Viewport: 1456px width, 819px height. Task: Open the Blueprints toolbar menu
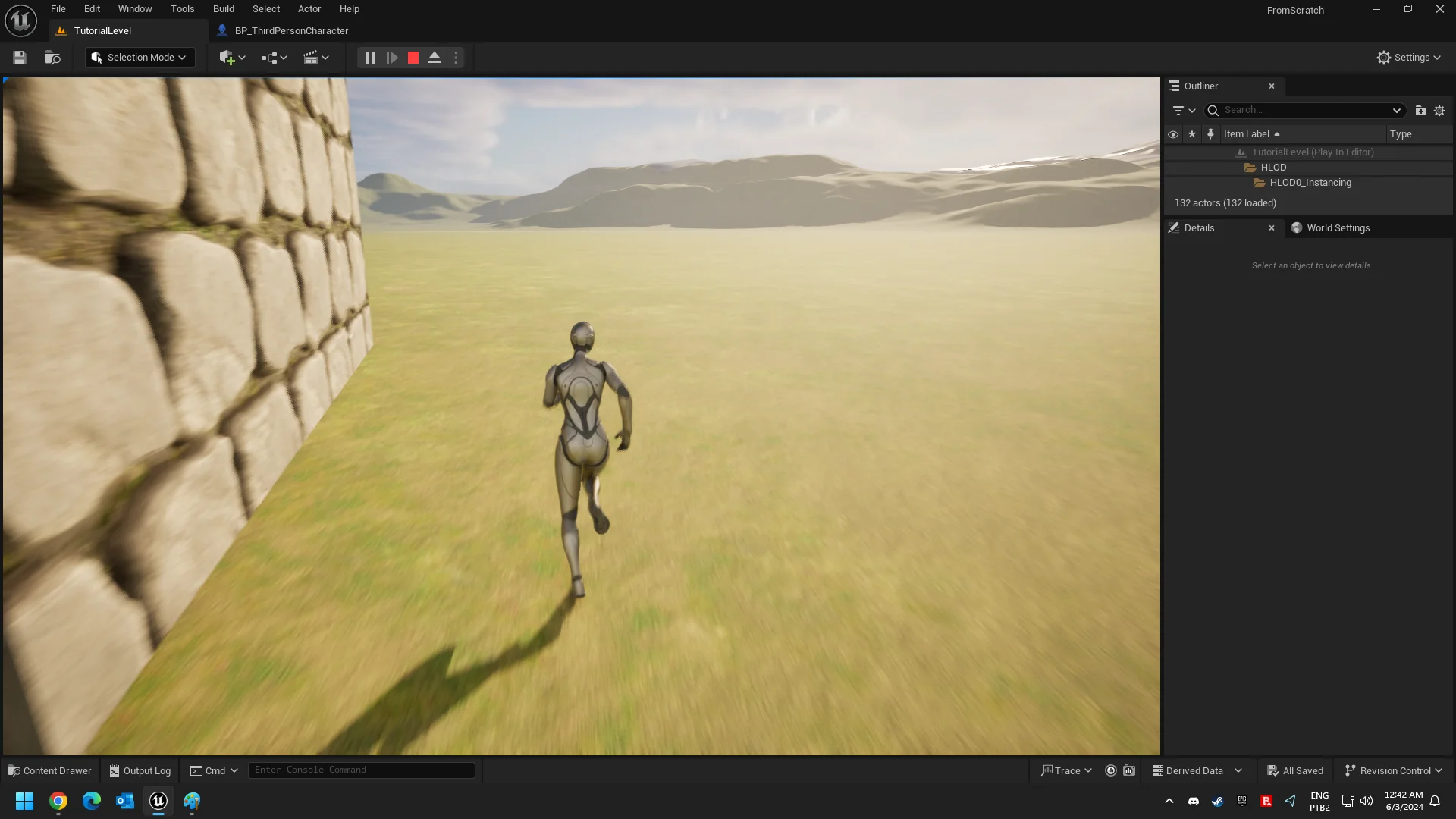tap(274, 58)
